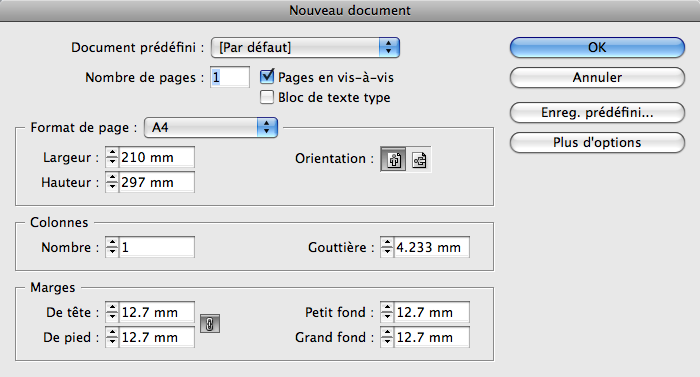Confirm dialog with OK button
700x377 pixels.
pyautogui.click(x=597, y=47)
